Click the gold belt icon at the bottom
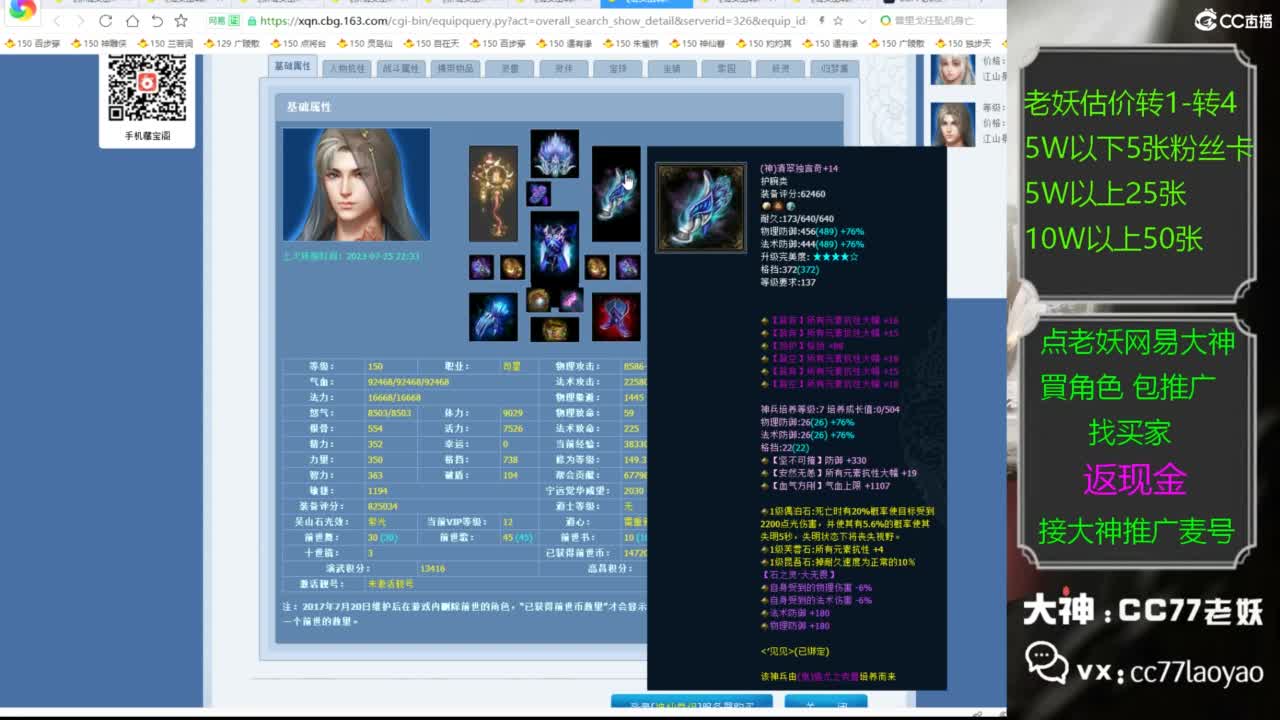Screen dimensions: 1280x720 (554, 329)
